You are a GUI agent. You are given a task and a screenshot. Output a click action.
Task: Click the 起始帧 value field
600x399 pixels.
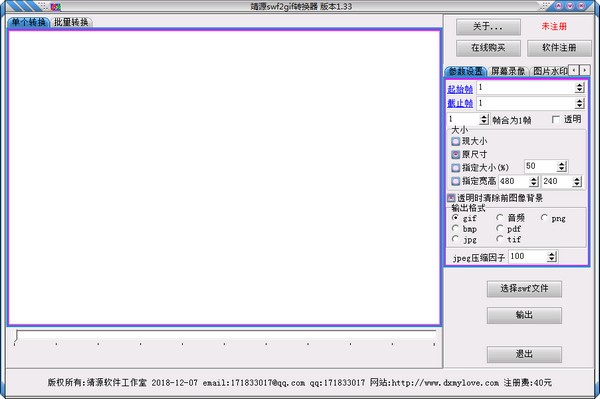point(525,88)
